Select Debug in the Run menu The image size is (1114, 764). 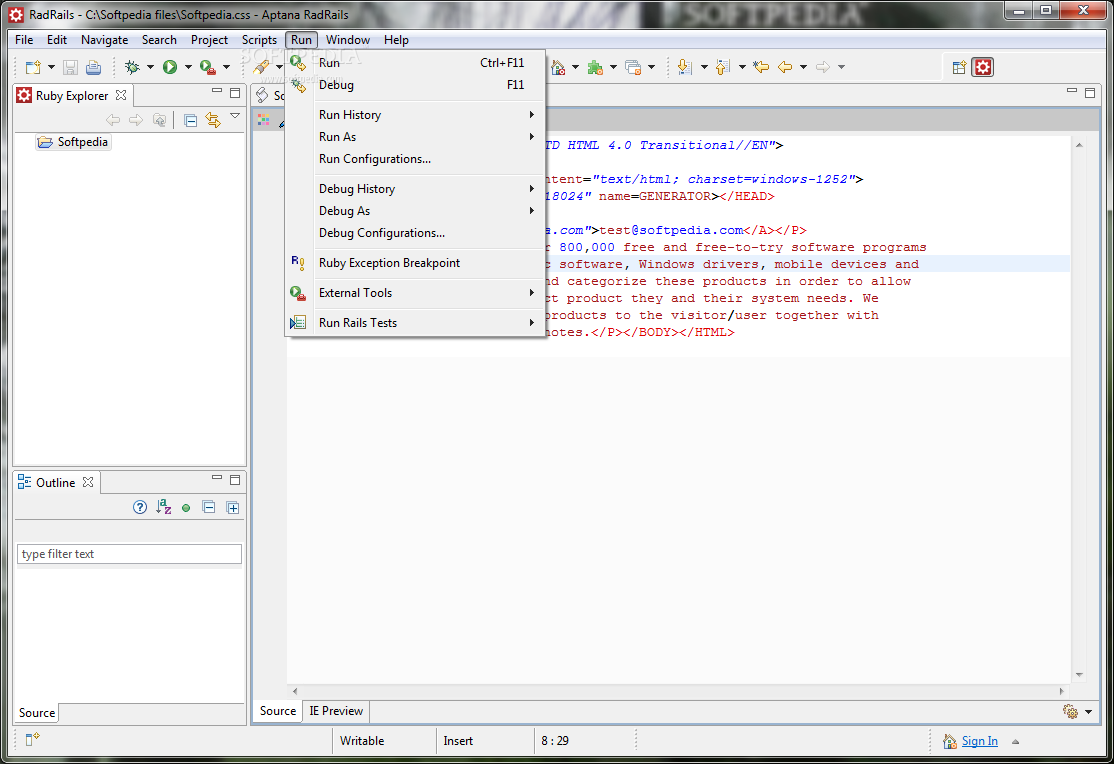coord(415,85)
